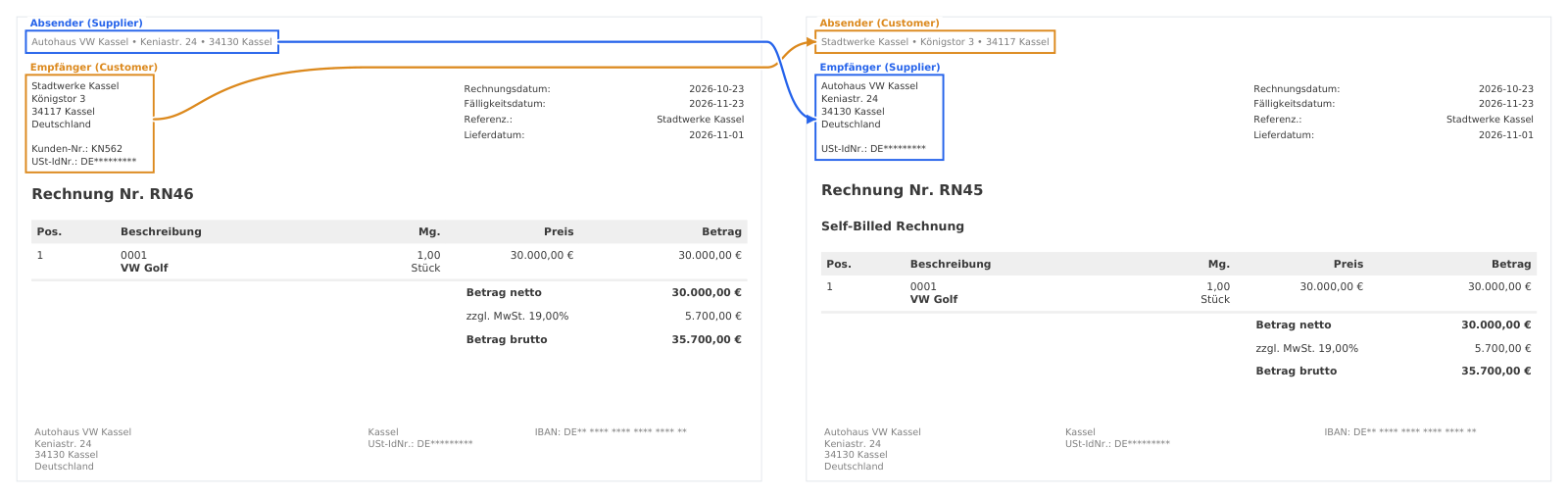The image size is (1568, 499).
Task: Select gross total '35.700,00 €' in invoice RN45
Action: 1496,372
